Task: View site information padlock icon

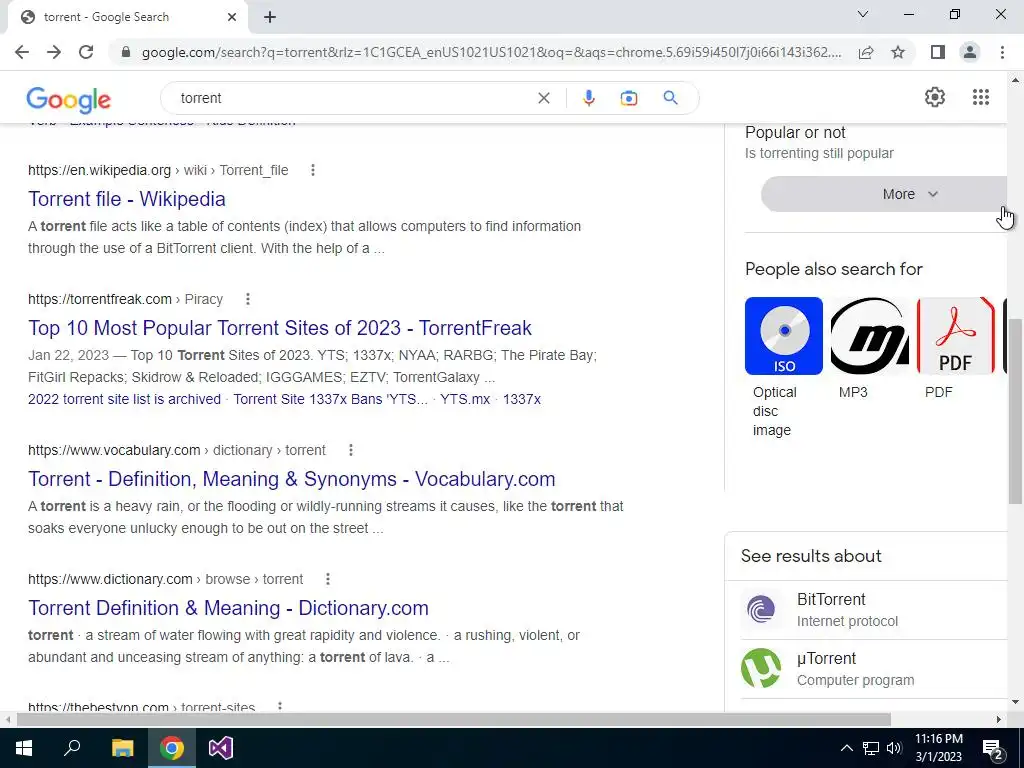Action: point(126,52)
